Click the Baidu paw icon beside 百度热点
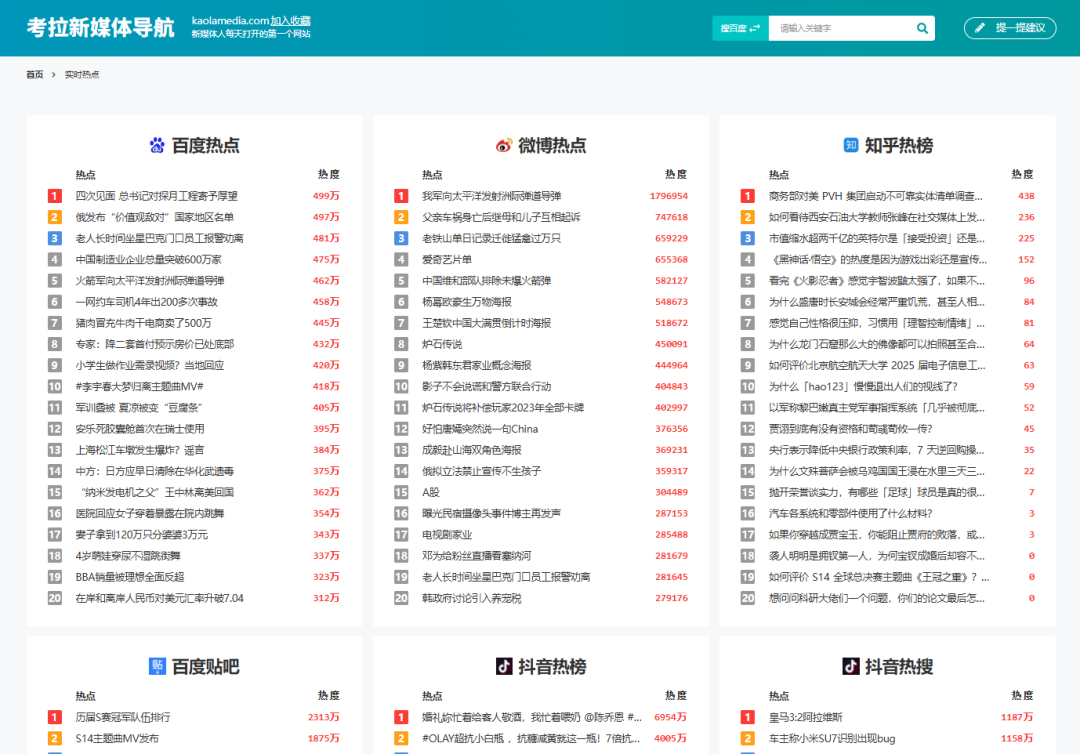The height and width of the screenshot is (754, 1080). (x=155, y=143)
